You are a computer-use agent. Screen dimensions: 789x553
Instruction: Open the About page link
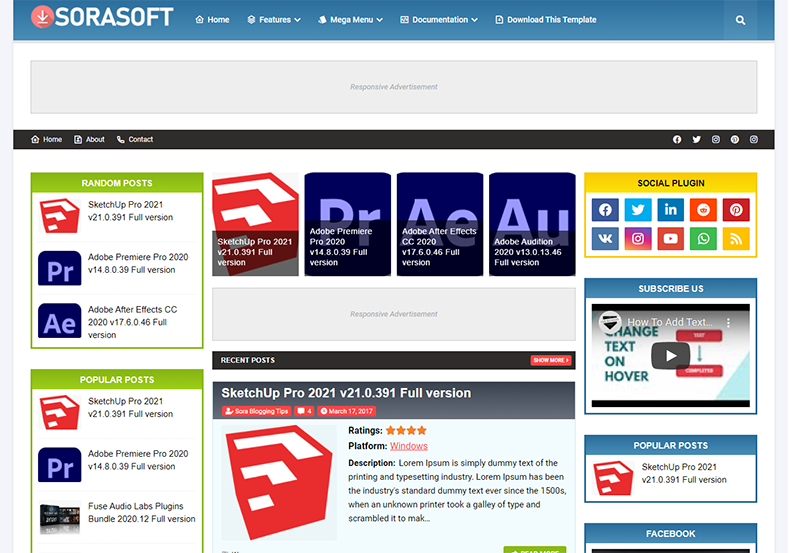tap(89, 139)
